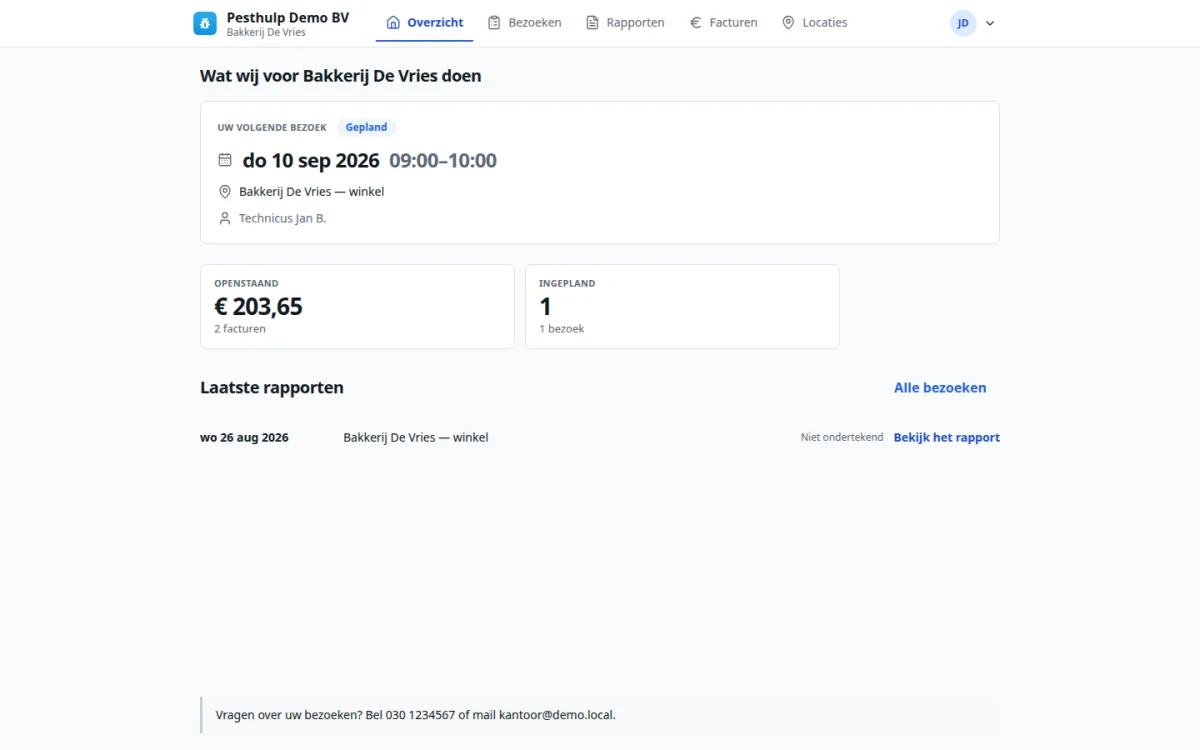The height and width of the screenshot is (750, 1200).
Task: Click the map pin icon beside Locaties
Action: (788, 22)
